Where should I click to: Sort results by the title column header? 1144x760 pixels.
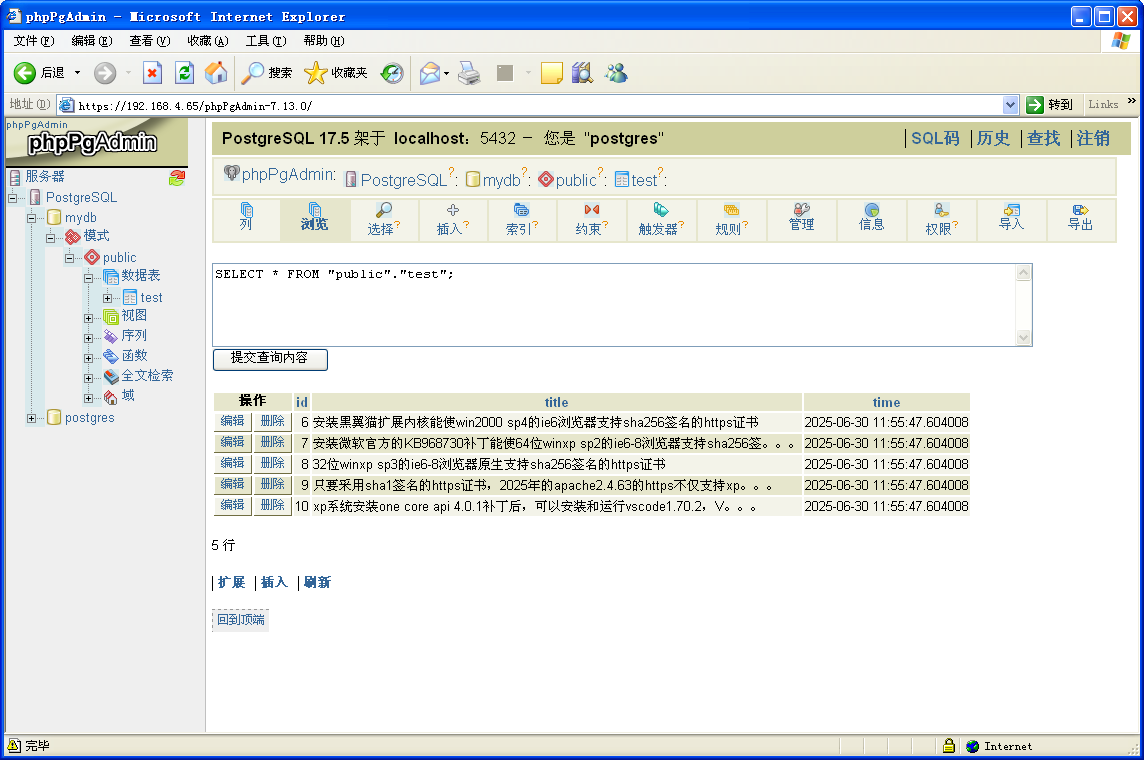click(556, 403)
